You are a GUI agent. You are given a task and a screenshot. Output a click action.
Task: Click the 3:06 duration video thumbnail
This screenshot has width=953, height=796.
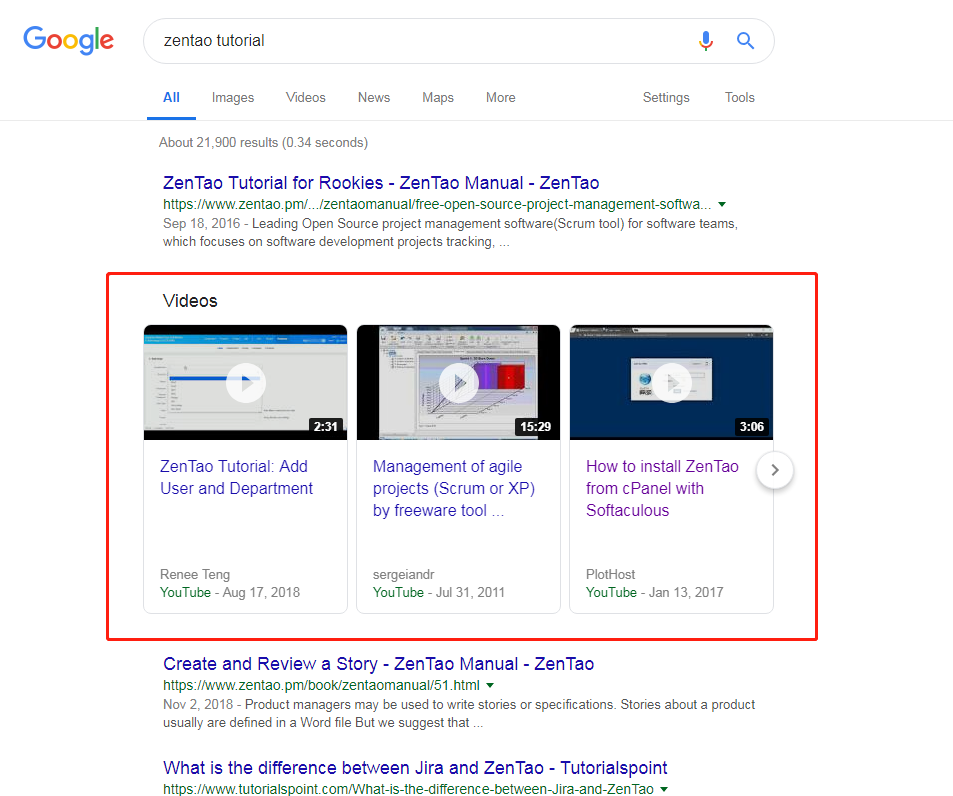[672, 382]
